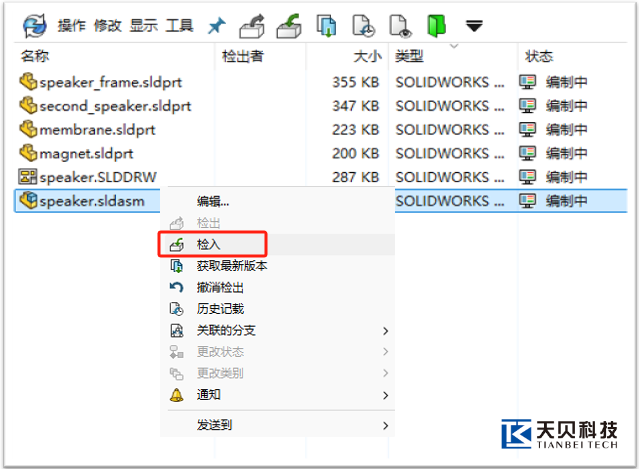Expand the 通知 submenu arrow
639x469 pixels.
[x=386, y=395]
